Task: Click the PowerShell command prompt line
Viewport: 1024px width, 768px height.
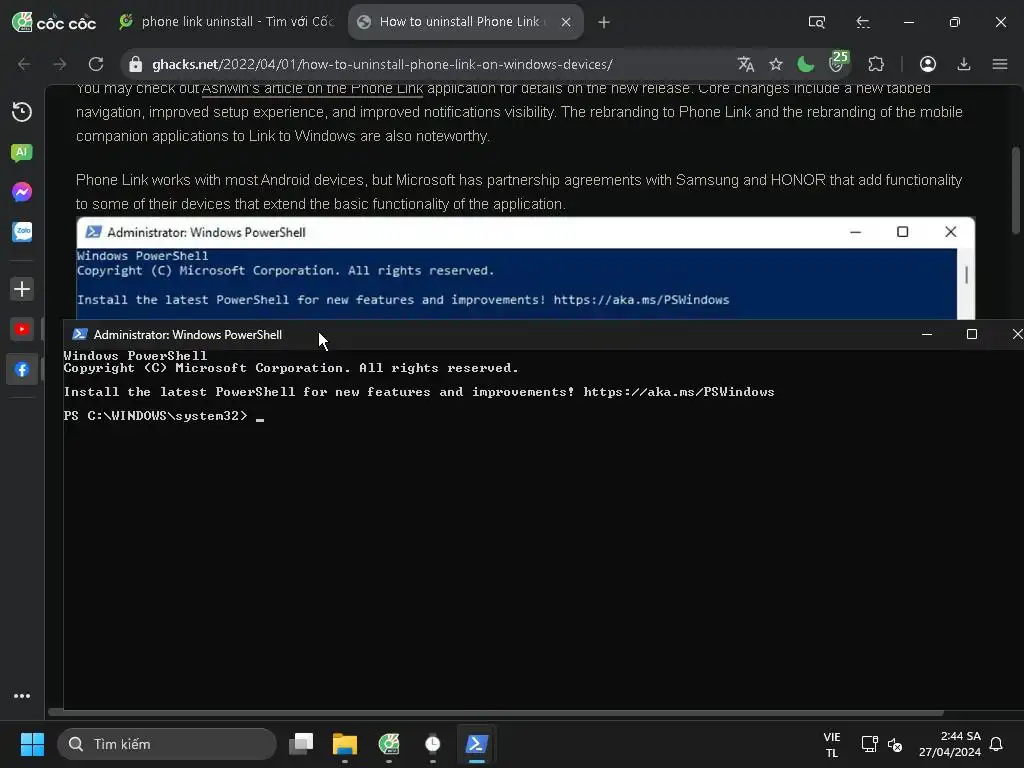Action: [163, 416]
